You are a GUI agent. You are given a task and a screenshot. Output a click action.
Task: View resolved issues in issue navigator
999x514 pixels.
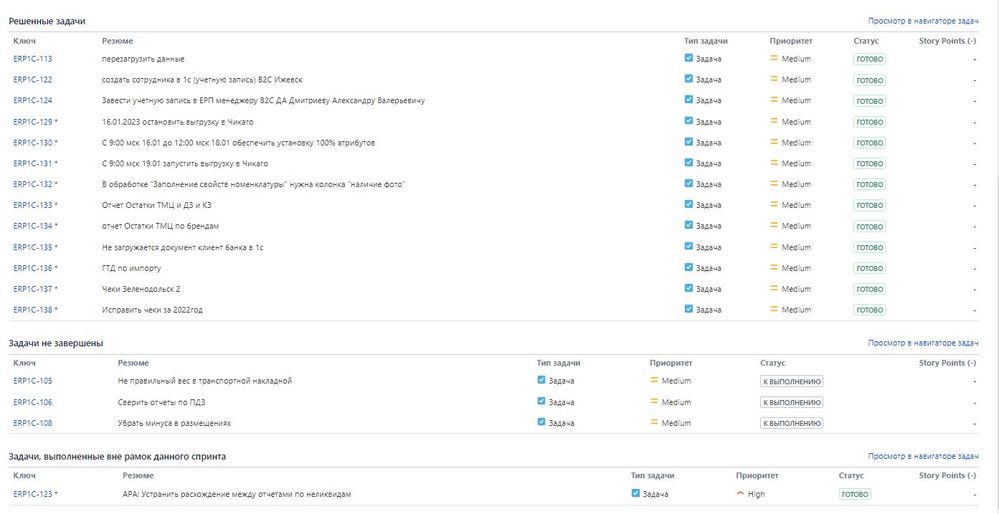click(923, 21)
